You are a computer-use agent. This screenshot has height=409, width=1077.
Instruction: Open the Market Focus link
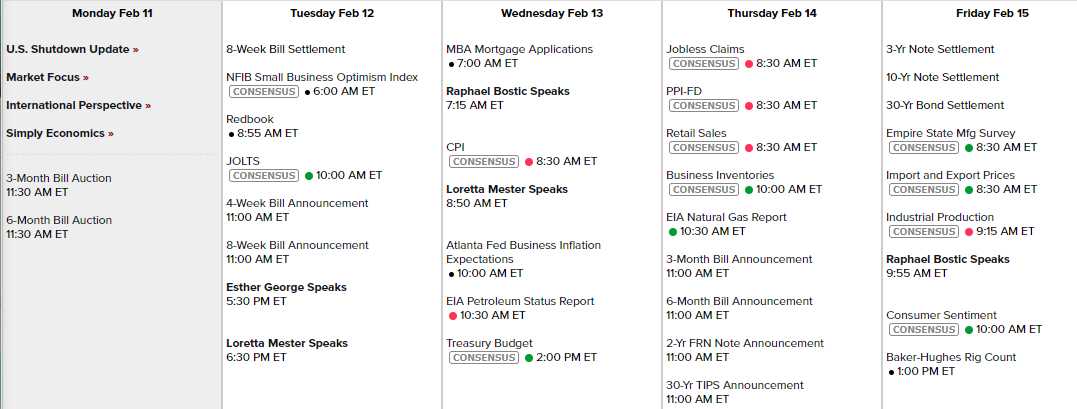47,77
